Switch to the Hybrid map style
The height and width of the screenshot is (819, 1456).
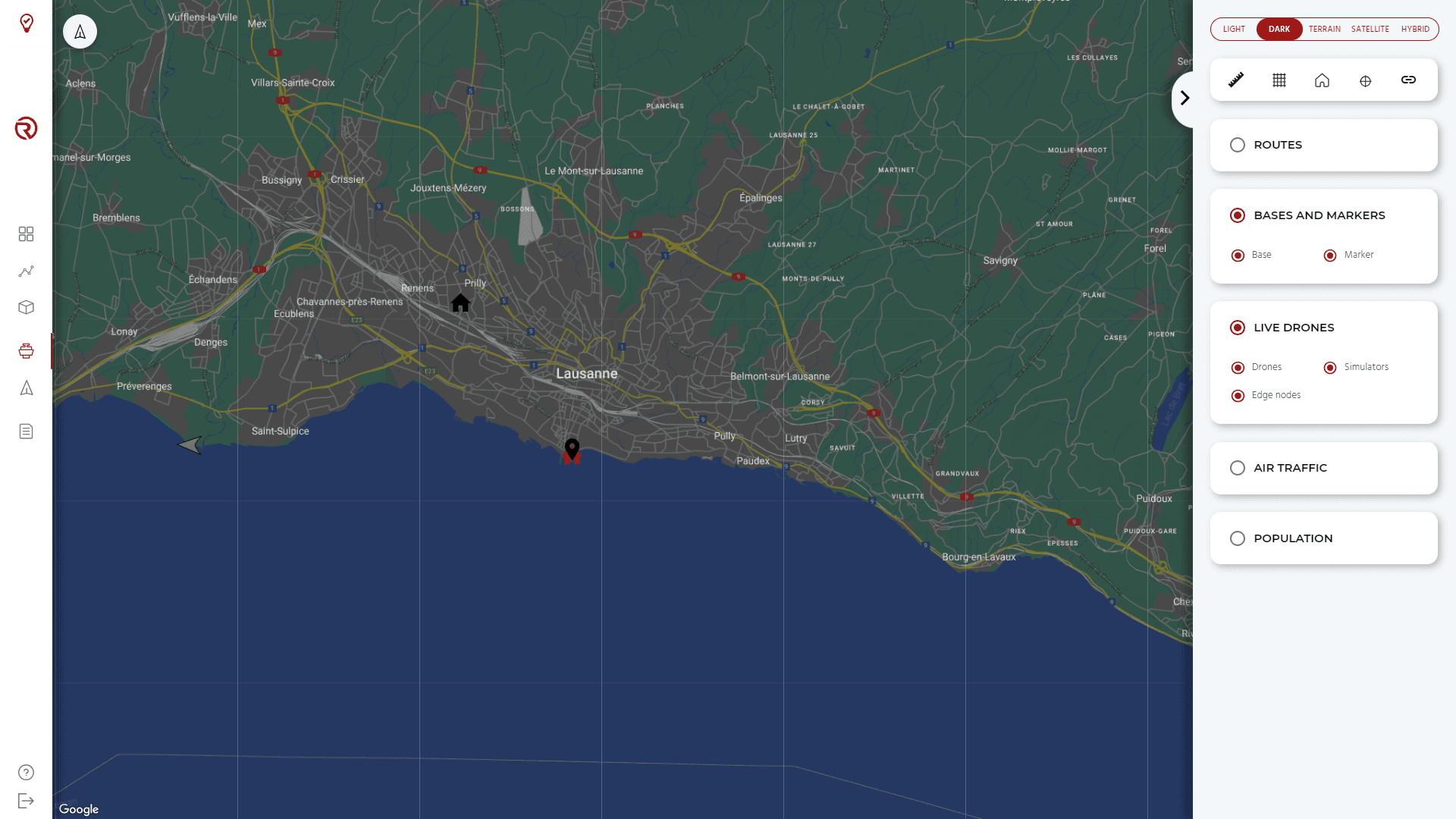point(1415,29)
